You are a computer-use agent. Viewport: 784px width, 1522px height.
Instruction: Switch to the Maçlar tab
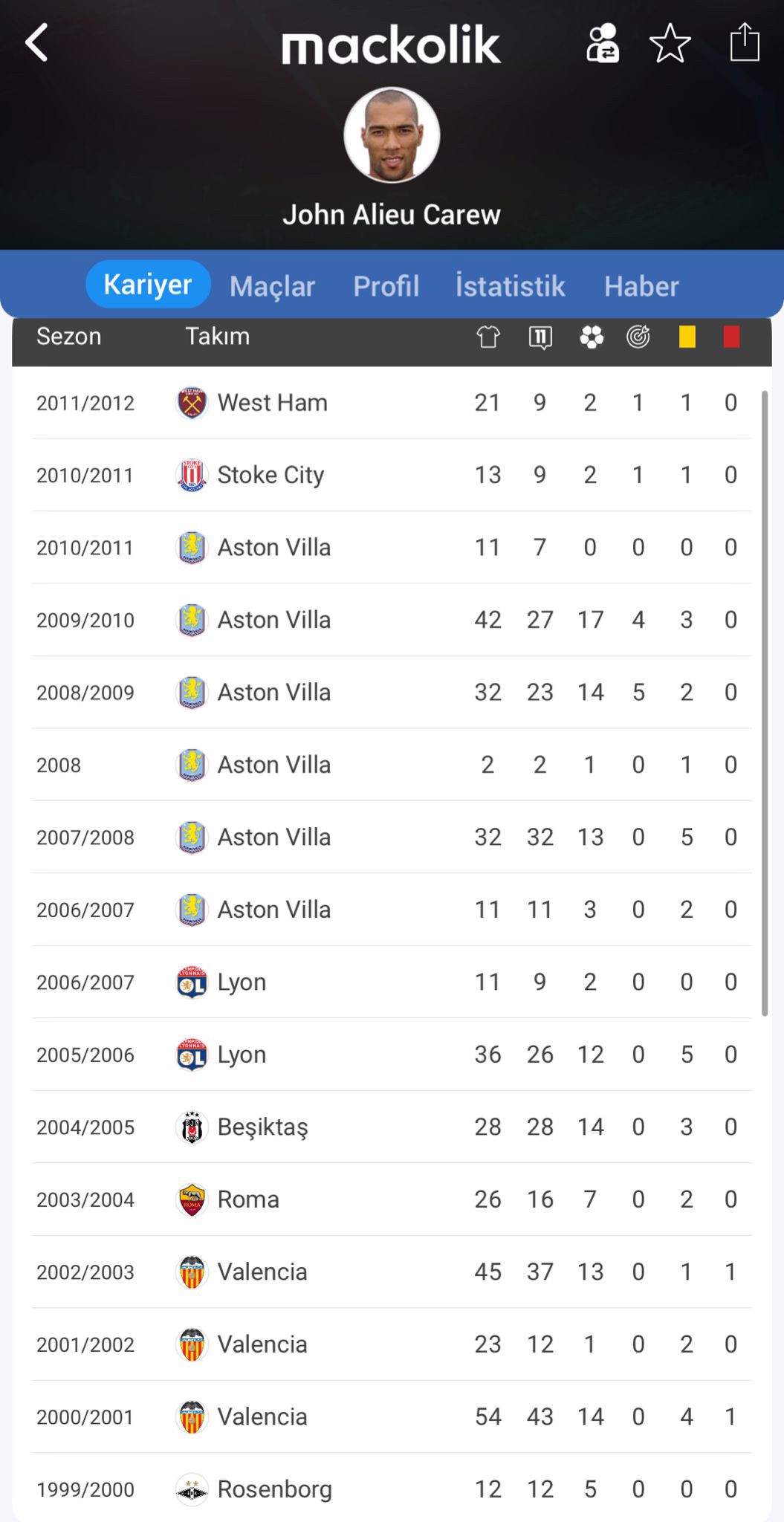pyautogui.click(x=272, y=286)
